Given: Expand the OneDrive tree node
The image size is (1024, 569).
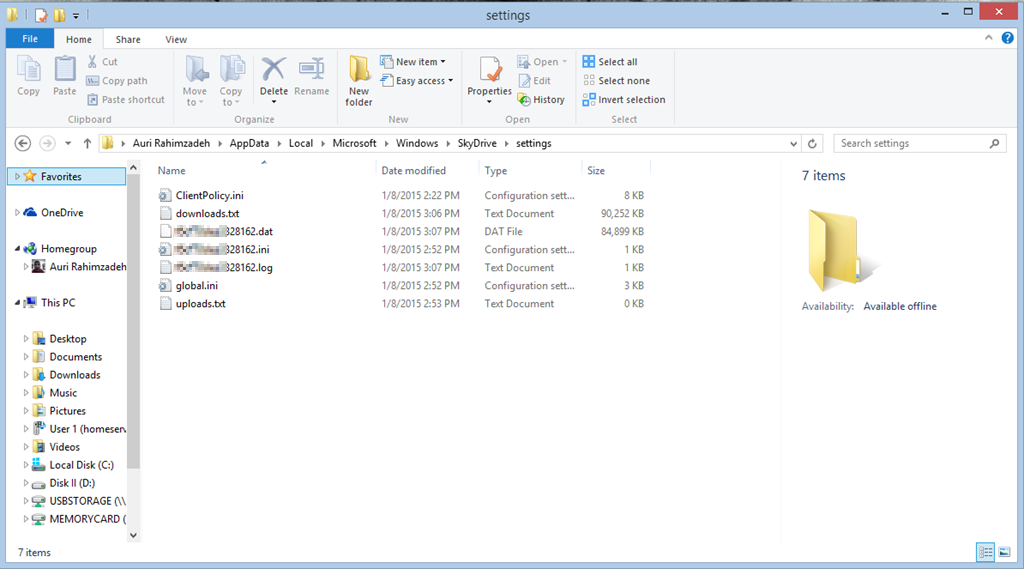Looking at the screenshot, I should (x=18, y=213).
